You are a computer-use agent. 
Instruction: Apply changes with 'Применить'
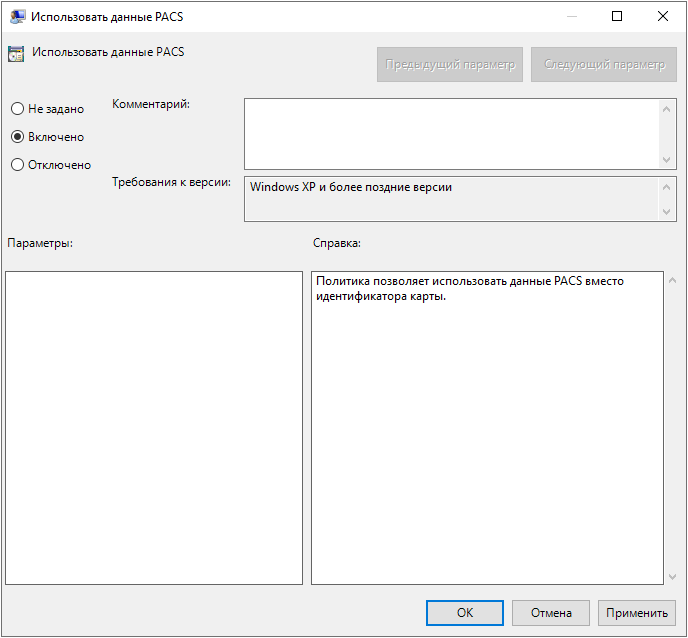point(636,613)
